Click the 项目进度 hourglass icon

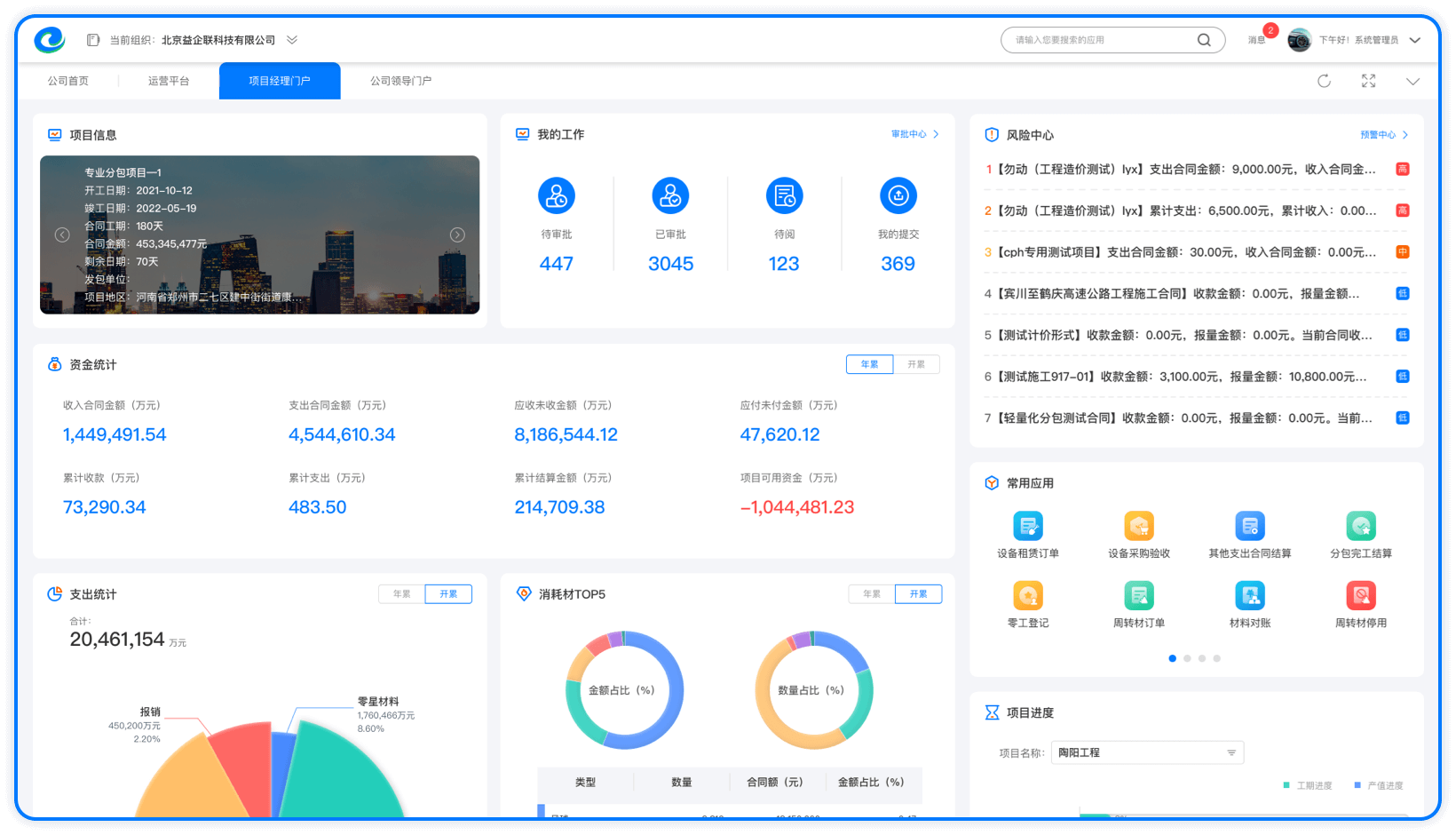tap(992, 712)
